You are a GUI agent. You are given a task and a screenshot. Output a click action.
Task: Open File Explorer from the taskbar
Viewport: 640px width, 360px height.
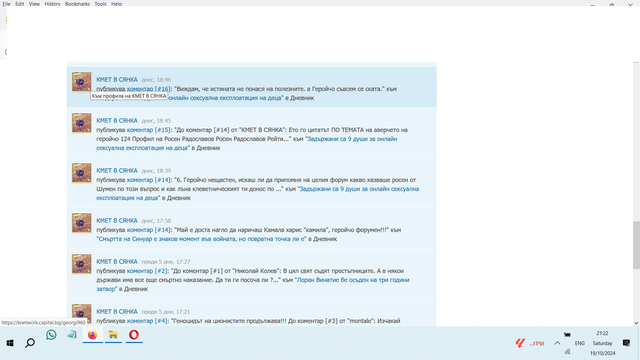pos(113,335)
